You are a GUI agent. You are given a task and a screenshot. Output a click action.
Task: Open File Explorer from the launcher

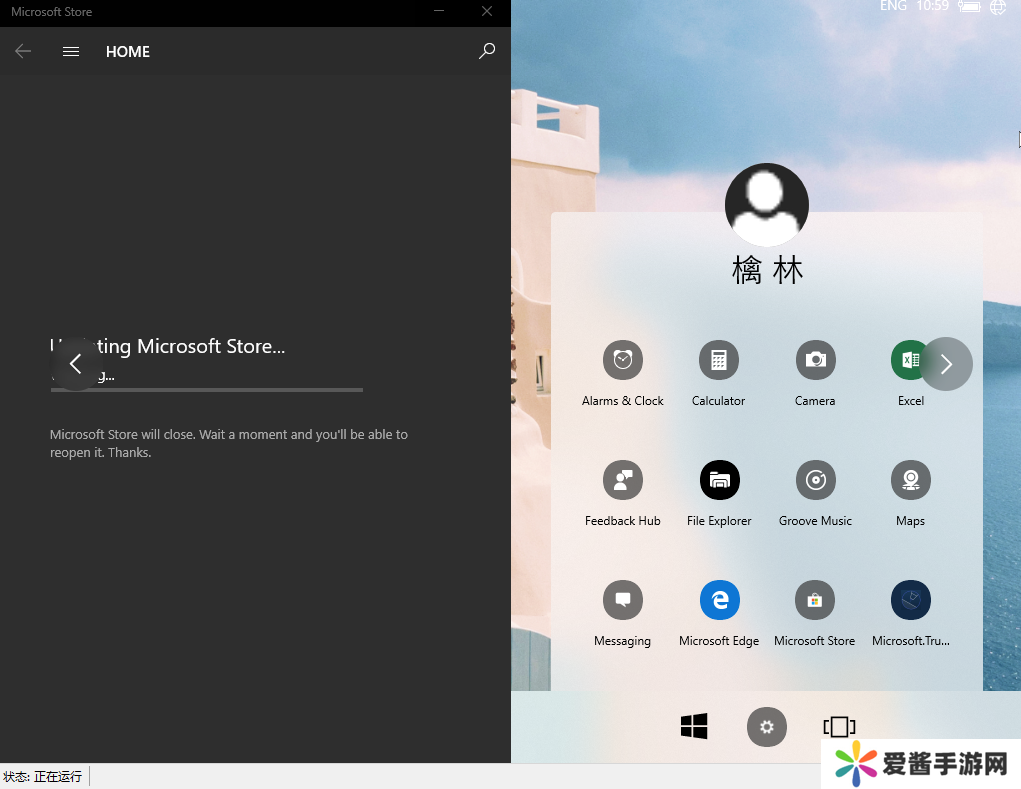(719, 481)
